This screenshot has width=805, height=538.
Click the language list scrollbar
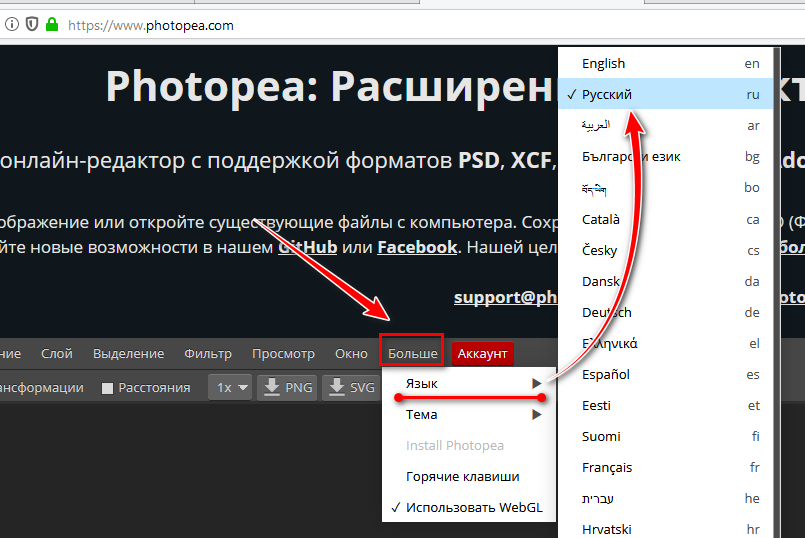[777, 293]
